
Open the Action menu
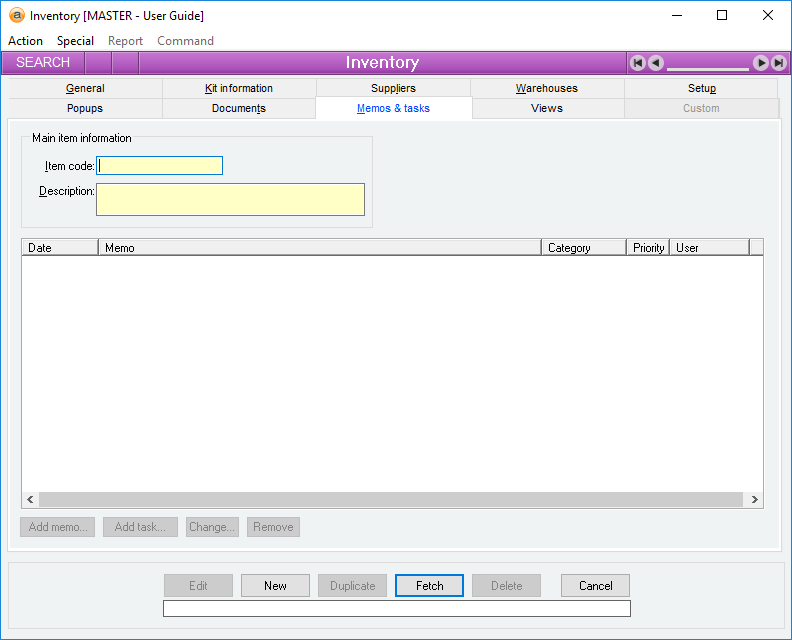pos(25,41)
